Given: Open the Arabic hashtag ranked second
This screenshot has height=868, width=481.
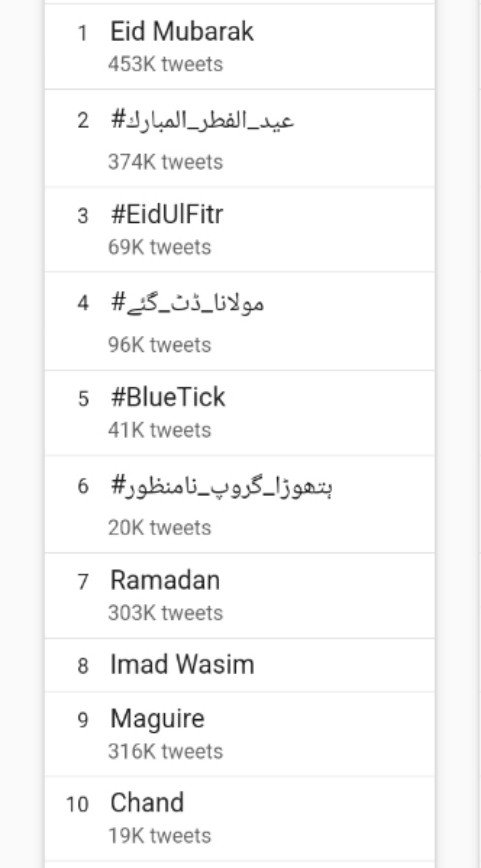Looking at the screenshot, I should [x=202, y=121].
